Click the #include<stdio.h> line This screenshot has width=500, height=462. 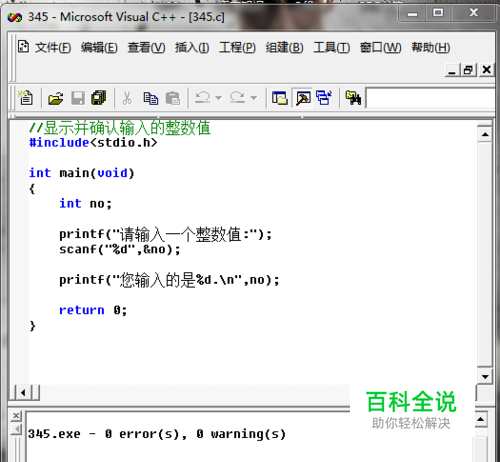click(x=93, y=143)
